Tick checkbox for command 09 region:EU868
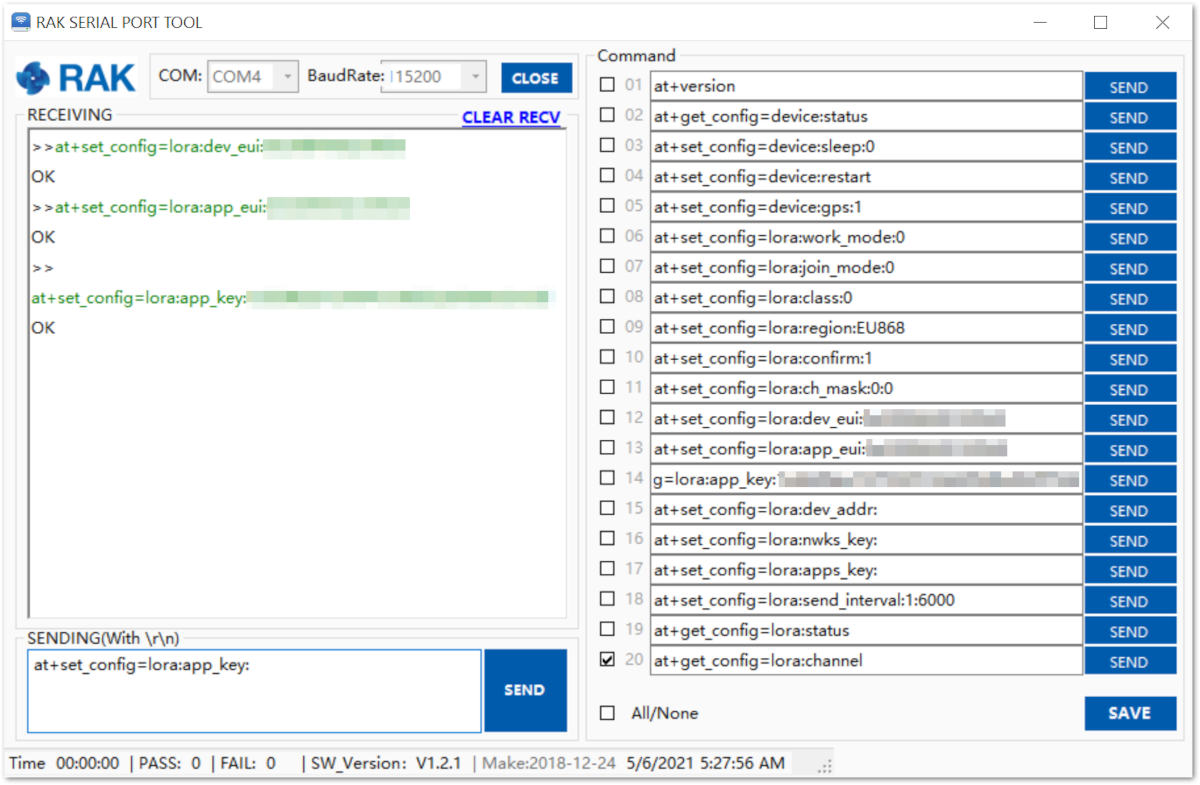 click(x=607, y=327)
